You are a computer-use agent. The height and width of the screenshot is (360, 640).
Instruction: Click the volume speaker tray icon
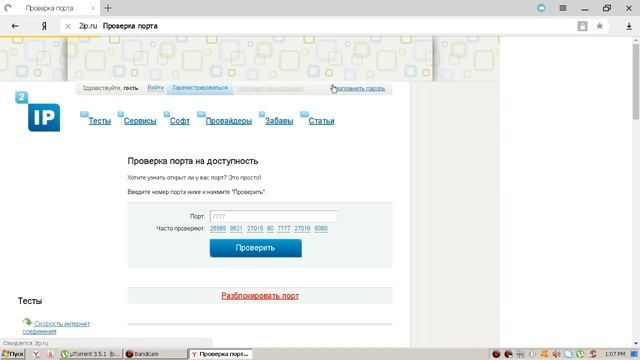[556, 354]
